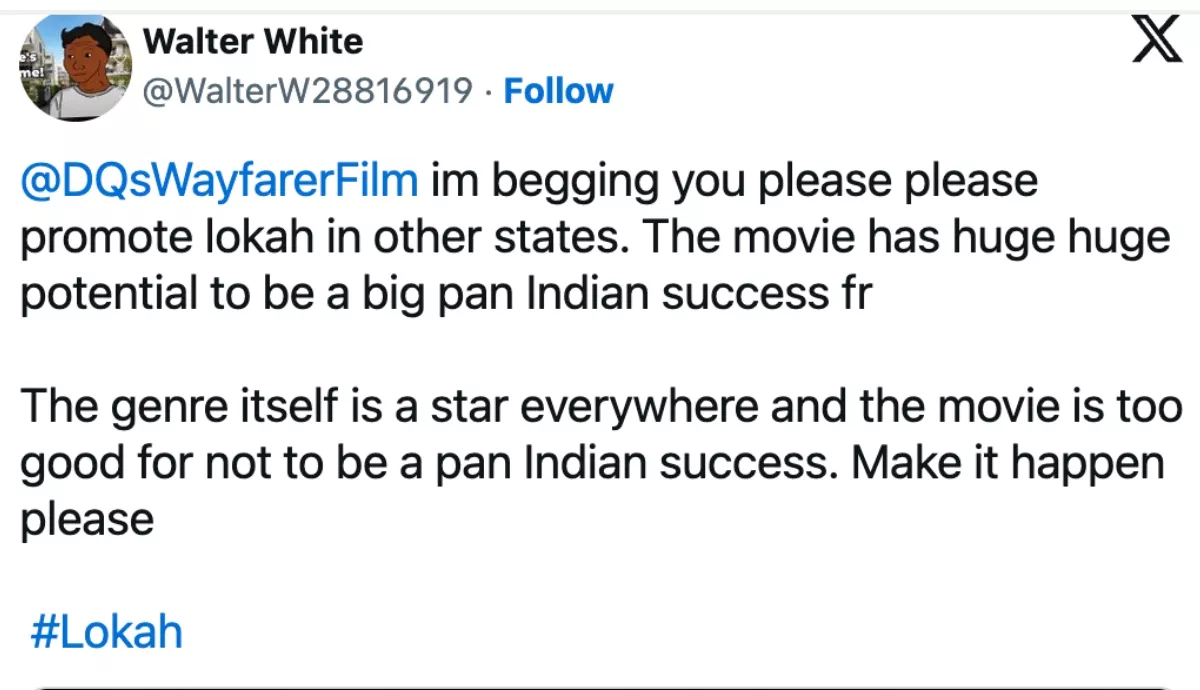Open the @WalterW28816919 handle link
Viewport: 1200px width, 690px height.
pos(308,91)
